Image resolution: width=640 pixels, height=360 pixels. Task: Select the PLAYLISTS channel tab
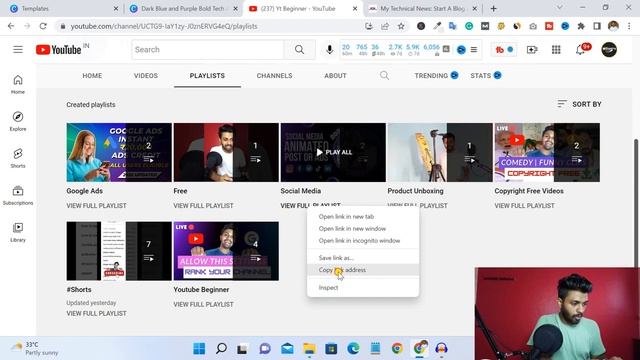coord(207,76)
